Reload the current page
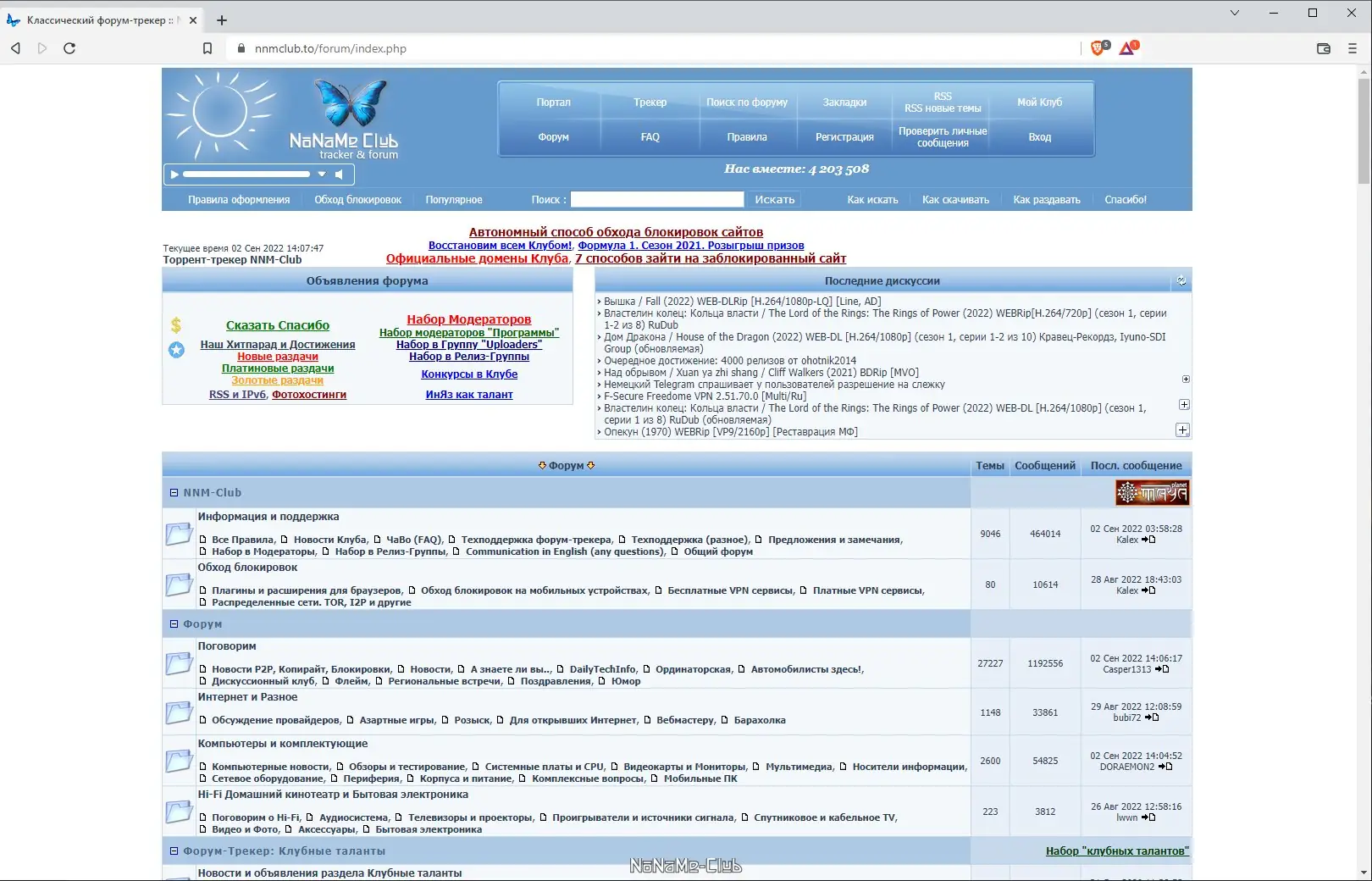This screenshot has height=881, width=1372. [x=69, y=48]
